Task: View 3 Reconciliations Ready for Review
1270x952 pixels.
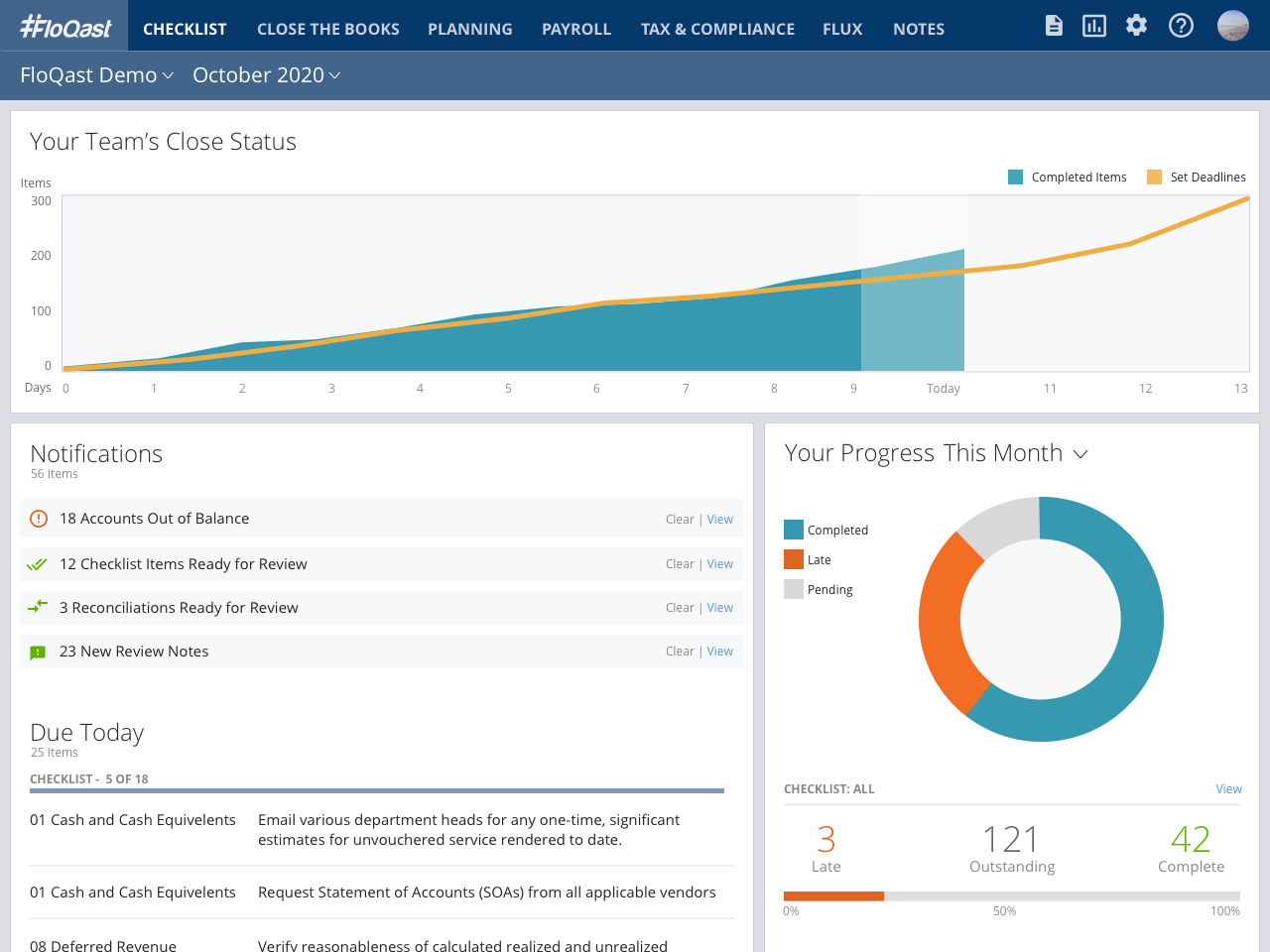Action: pyautogui.click(x=720, y=608)
